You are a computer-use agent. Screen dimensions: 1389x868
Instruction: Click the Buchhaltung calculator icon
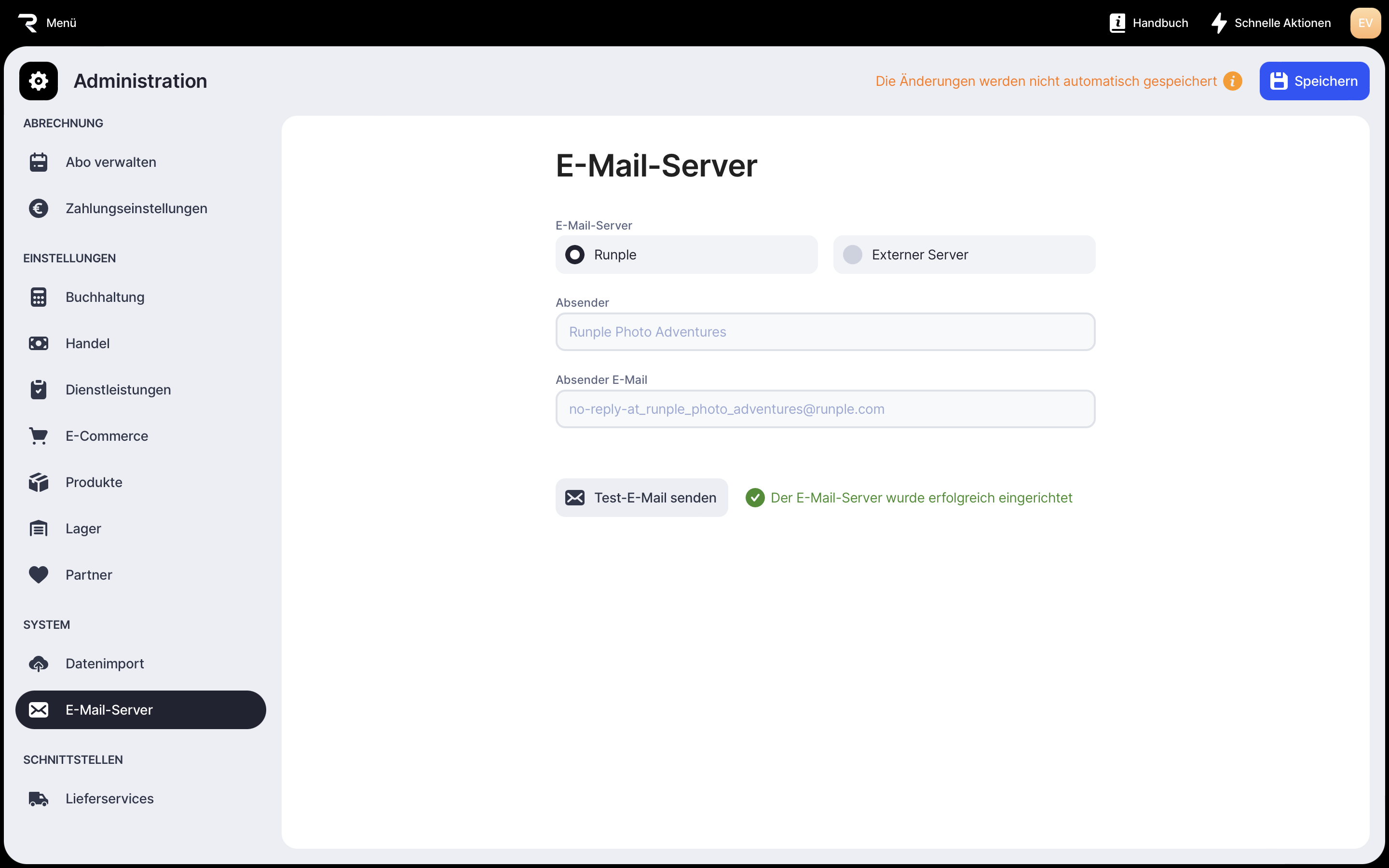click(x=39, y=298)
